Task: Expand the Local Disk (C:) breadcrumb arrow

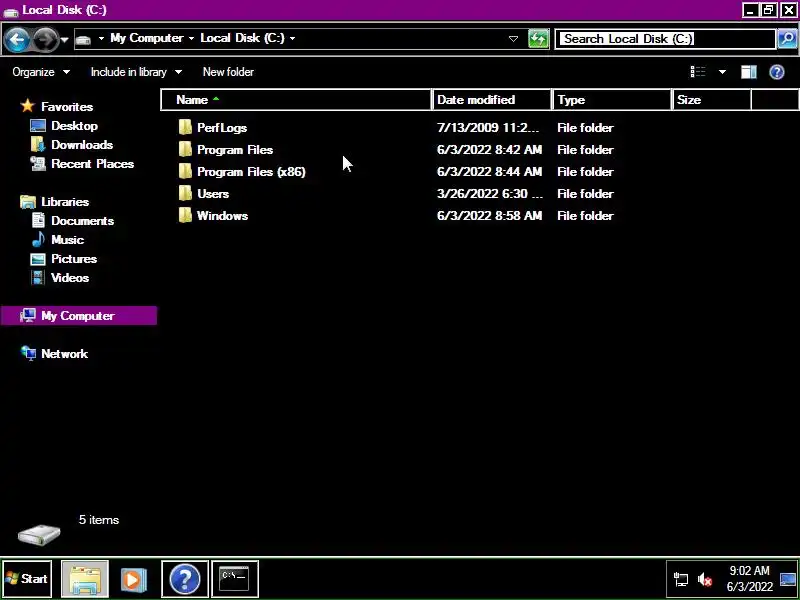Action: click(x=292, y=38)
